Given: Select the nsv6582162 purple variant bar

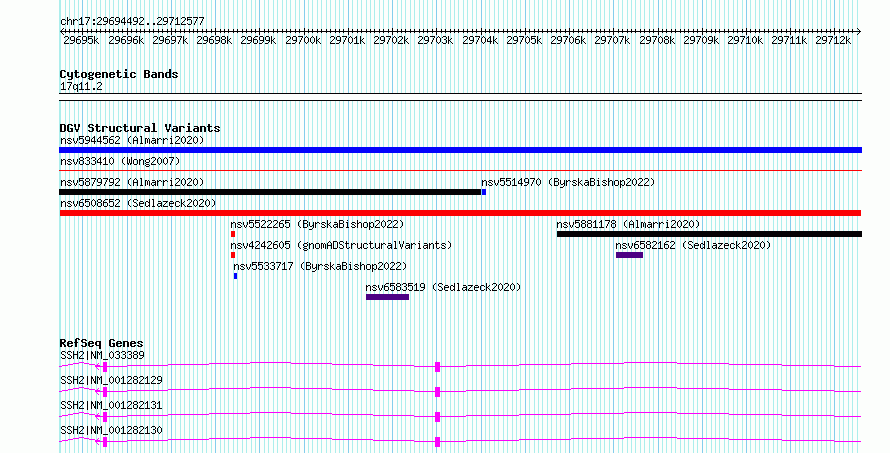Looking at the screenshot, I should pos(629,255).
